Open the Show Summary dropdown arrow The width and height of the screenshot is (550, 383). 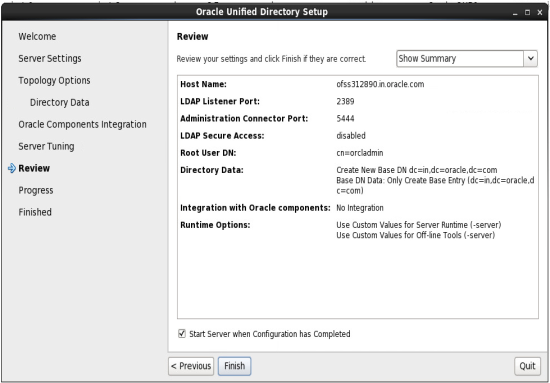[531, 59]
